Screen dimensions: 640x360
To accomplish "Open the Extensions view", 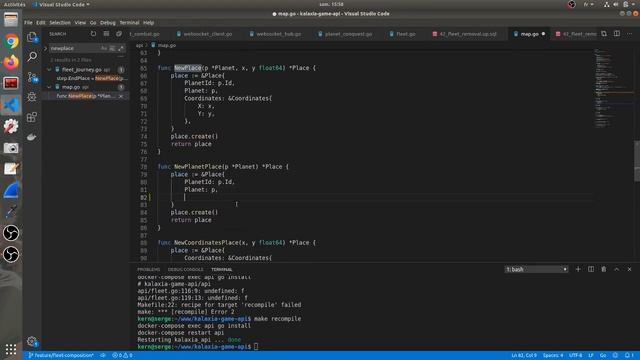I will click(32, 117).
